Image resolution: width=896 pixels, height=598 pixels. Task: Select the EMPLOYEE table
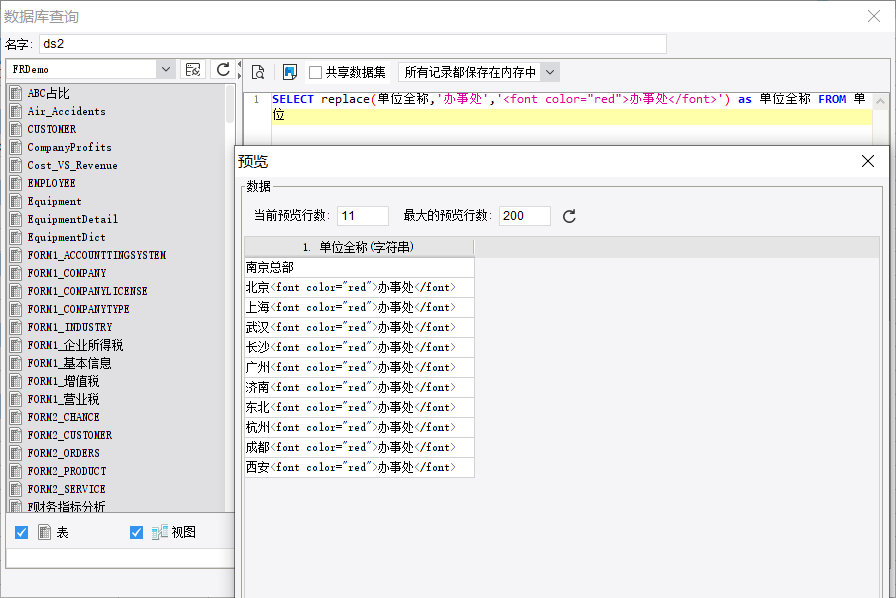(x=117, y=184)
